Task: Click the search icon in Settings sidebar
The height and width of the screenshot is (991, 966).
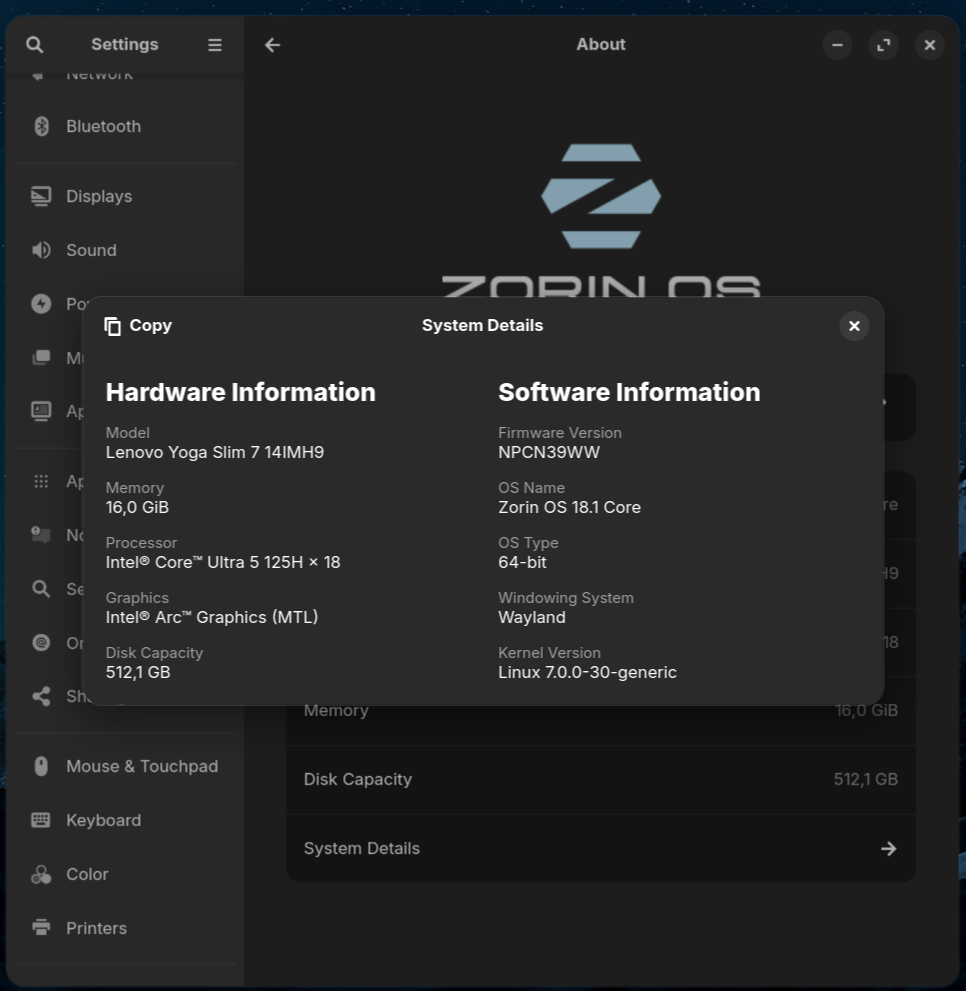Action: (x=35, y=44)
